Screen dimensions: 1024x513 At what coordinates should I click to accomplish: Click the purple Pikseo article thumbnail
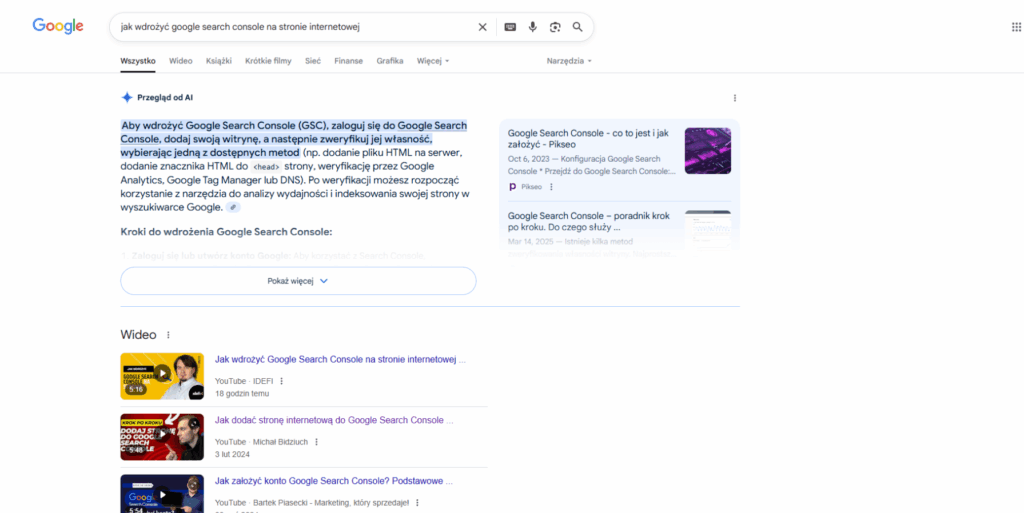(x=708, y=151)
